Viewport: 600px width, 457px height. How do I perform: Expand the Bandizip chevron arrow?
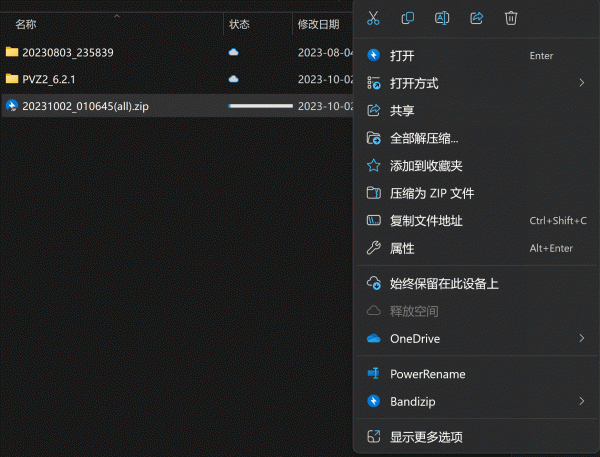(582, 401)
